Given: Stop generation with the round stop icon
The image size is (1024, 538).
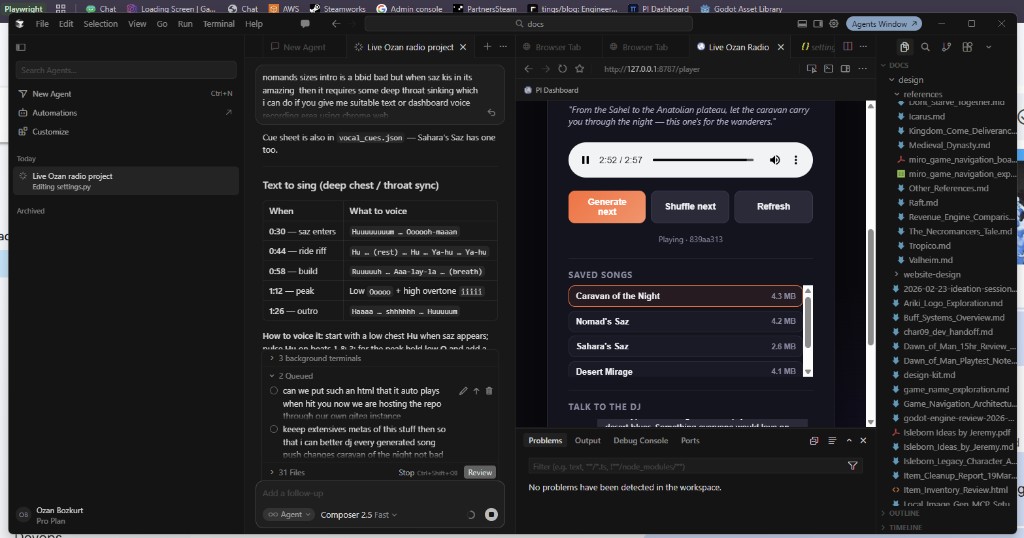Looking at the screenshot, I should coord(491,514).
